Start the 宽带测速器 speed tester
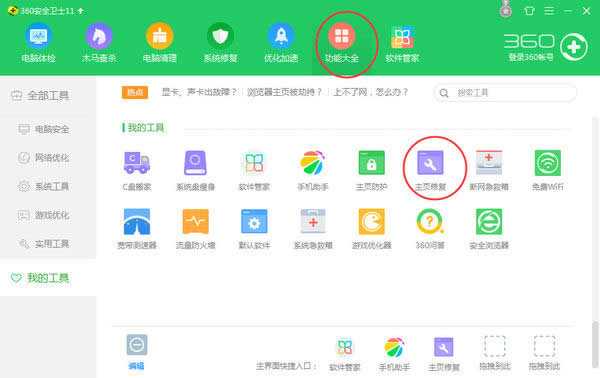 (x=137, y=229)
